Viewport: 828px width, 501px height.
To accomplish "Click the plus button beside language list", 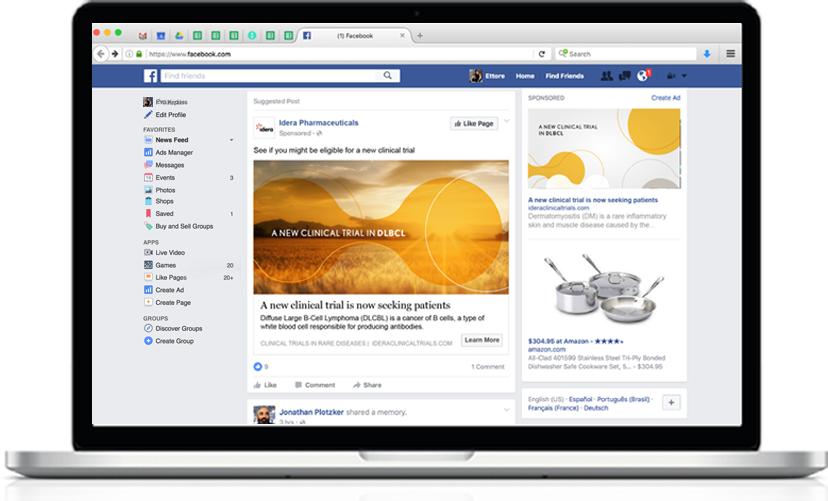I will (x=671, y=402).
